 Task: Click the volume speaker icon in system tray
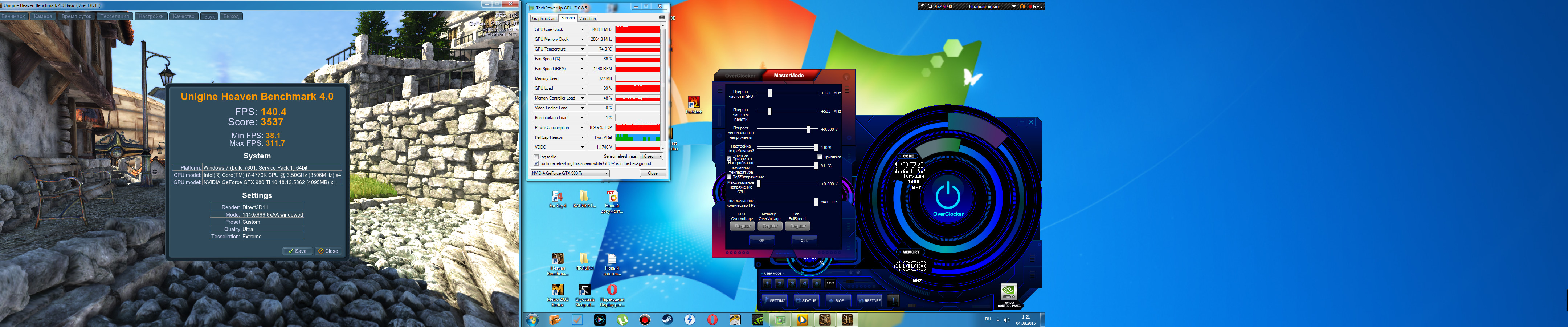click(1006, 320)
